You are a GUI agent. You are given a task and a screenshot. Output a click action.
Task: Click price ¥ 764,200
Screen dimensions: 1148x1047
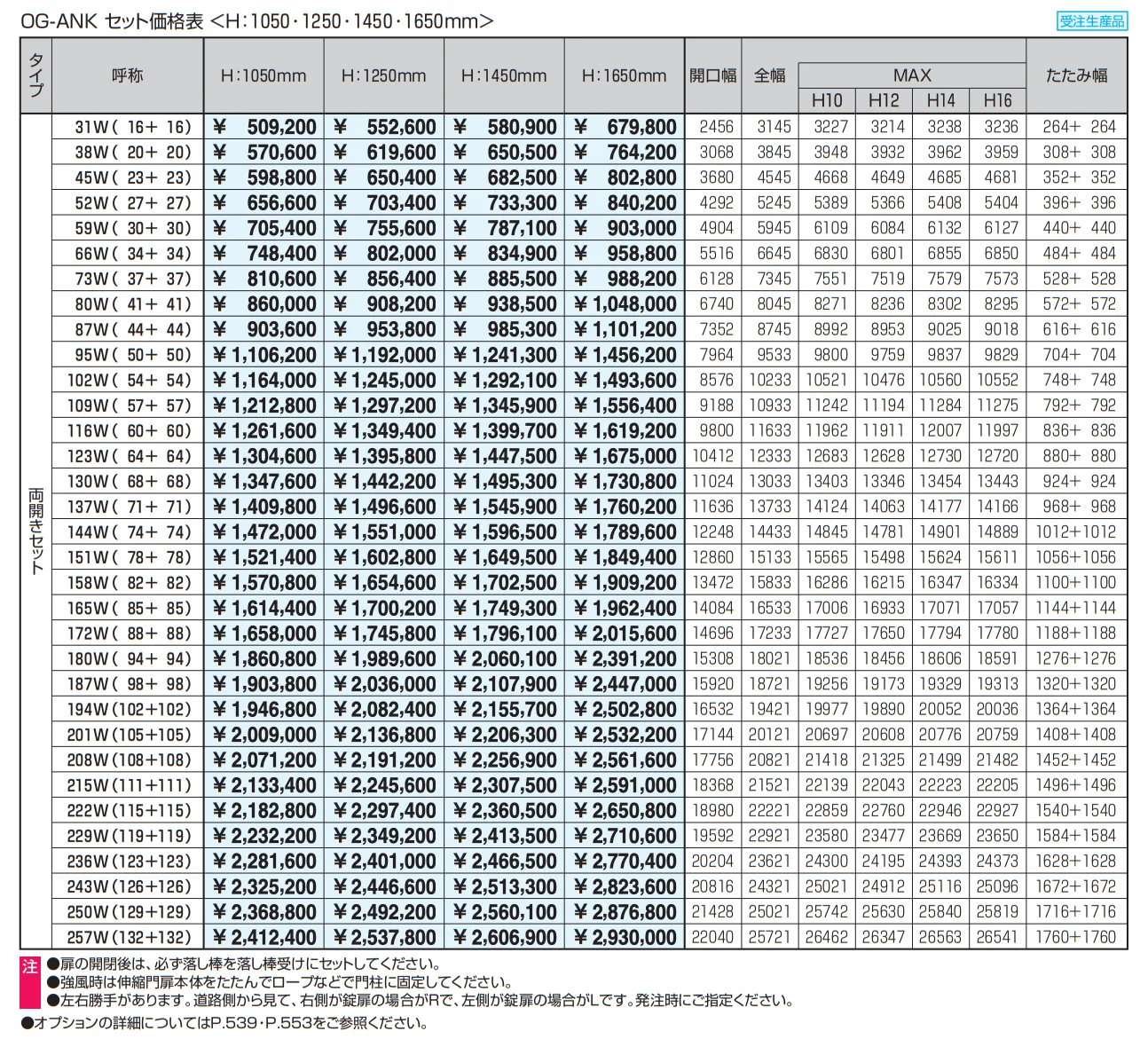coord(625,153)
